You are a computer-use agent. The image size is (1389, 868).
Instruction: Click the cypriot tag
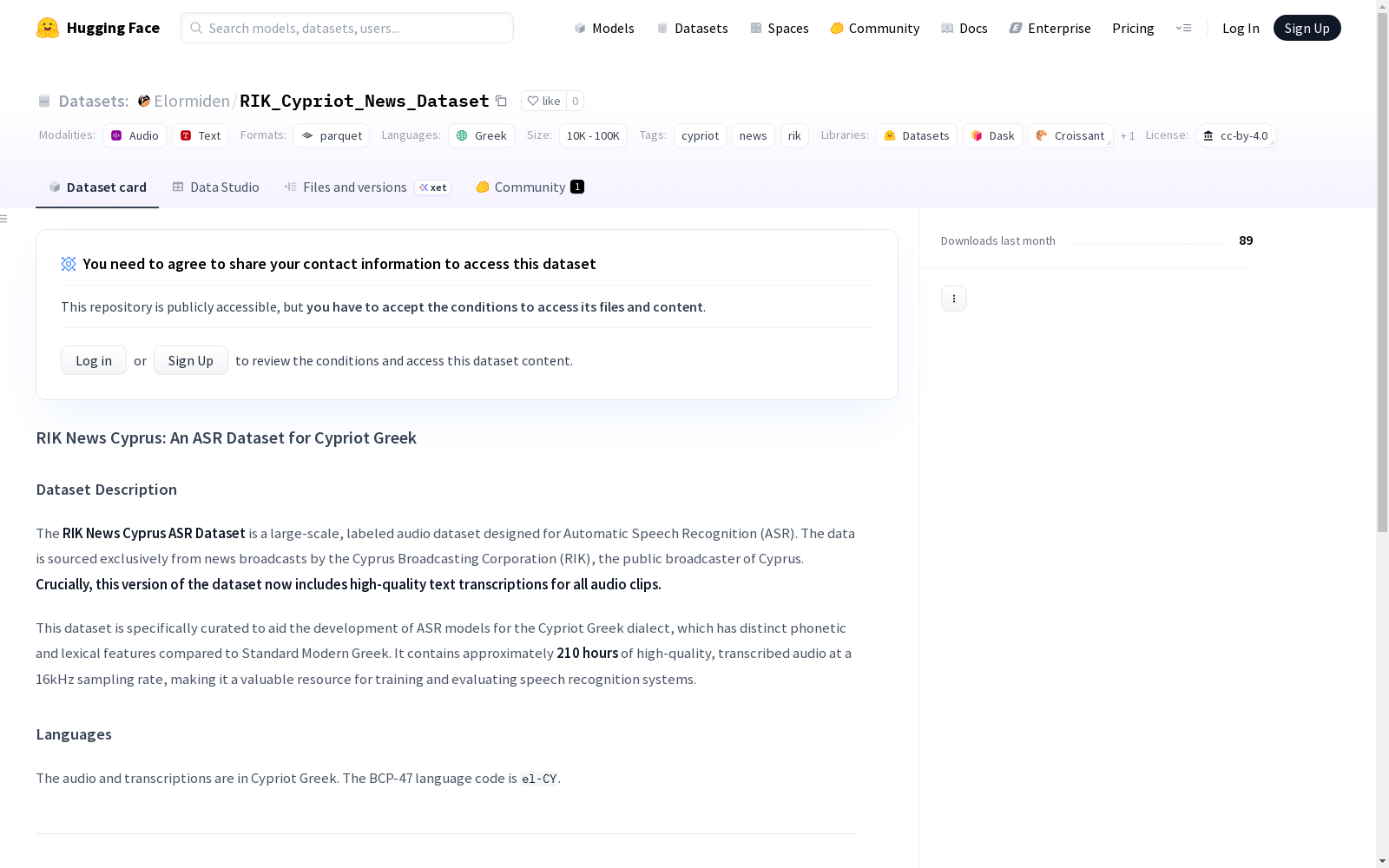click(700, 135)
